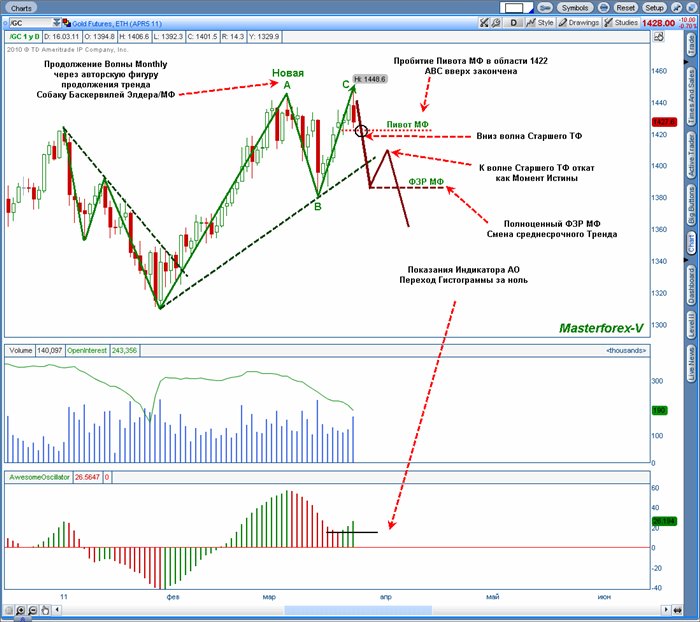
Task: Click the Symbols button
Action: pos(575,8)
